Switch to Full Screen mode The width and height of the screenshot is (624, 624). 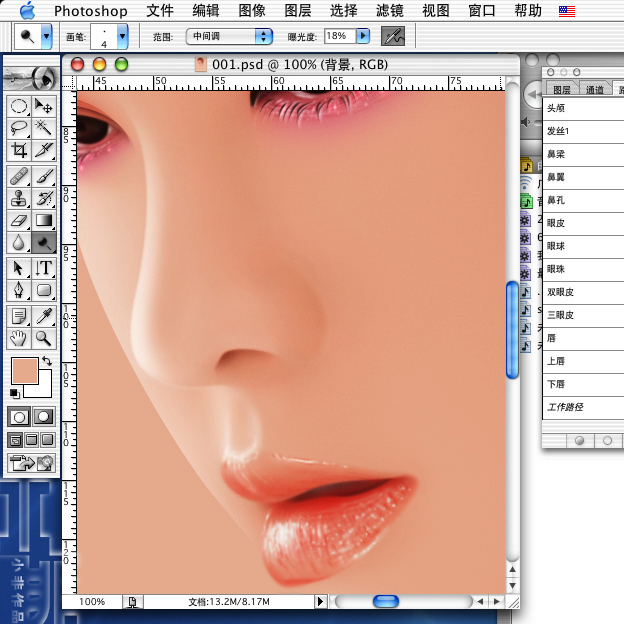pyautogui.click(x=47, y=440)
